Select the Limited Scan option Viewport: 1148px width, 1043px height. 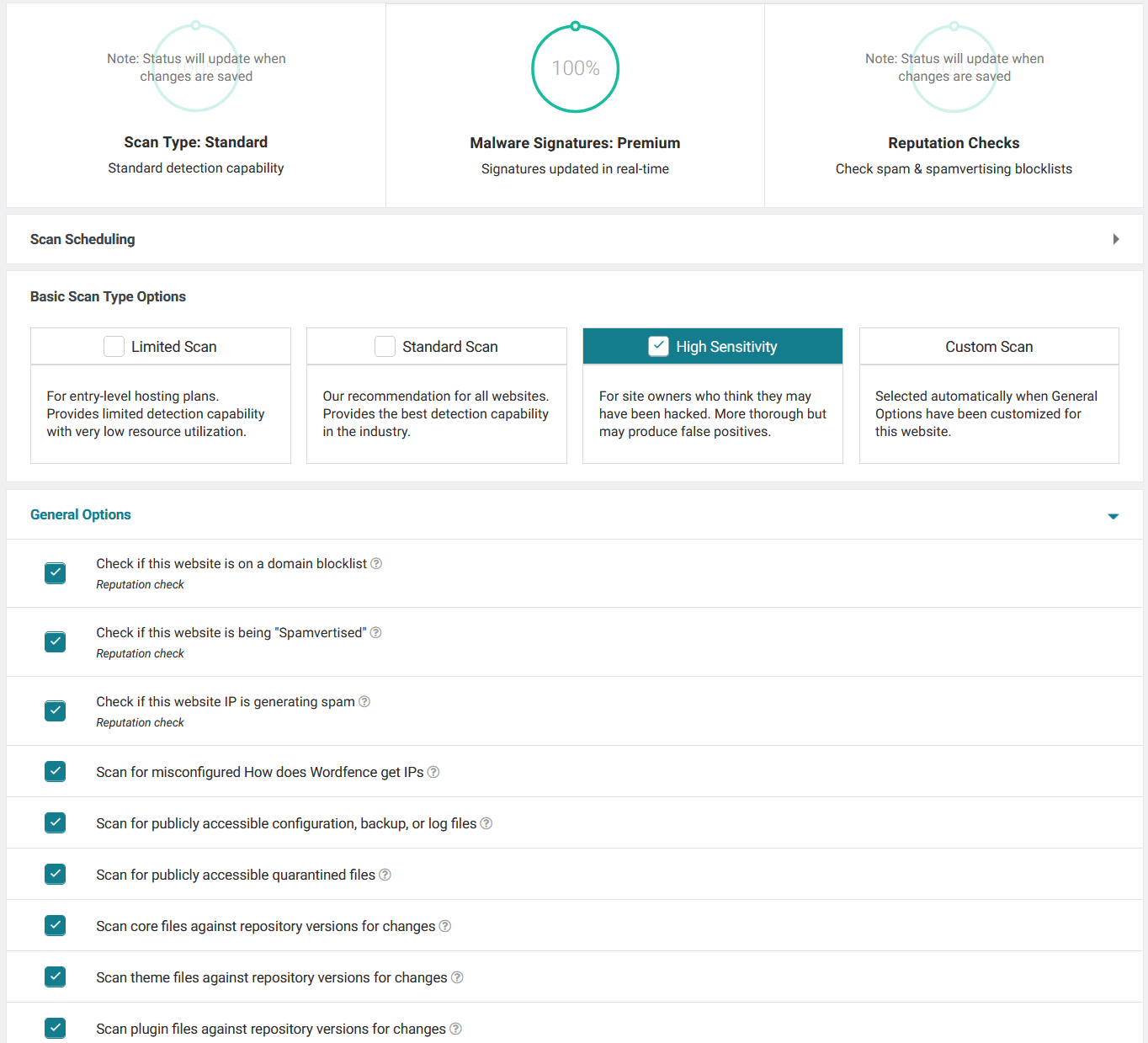pos(114,347)
